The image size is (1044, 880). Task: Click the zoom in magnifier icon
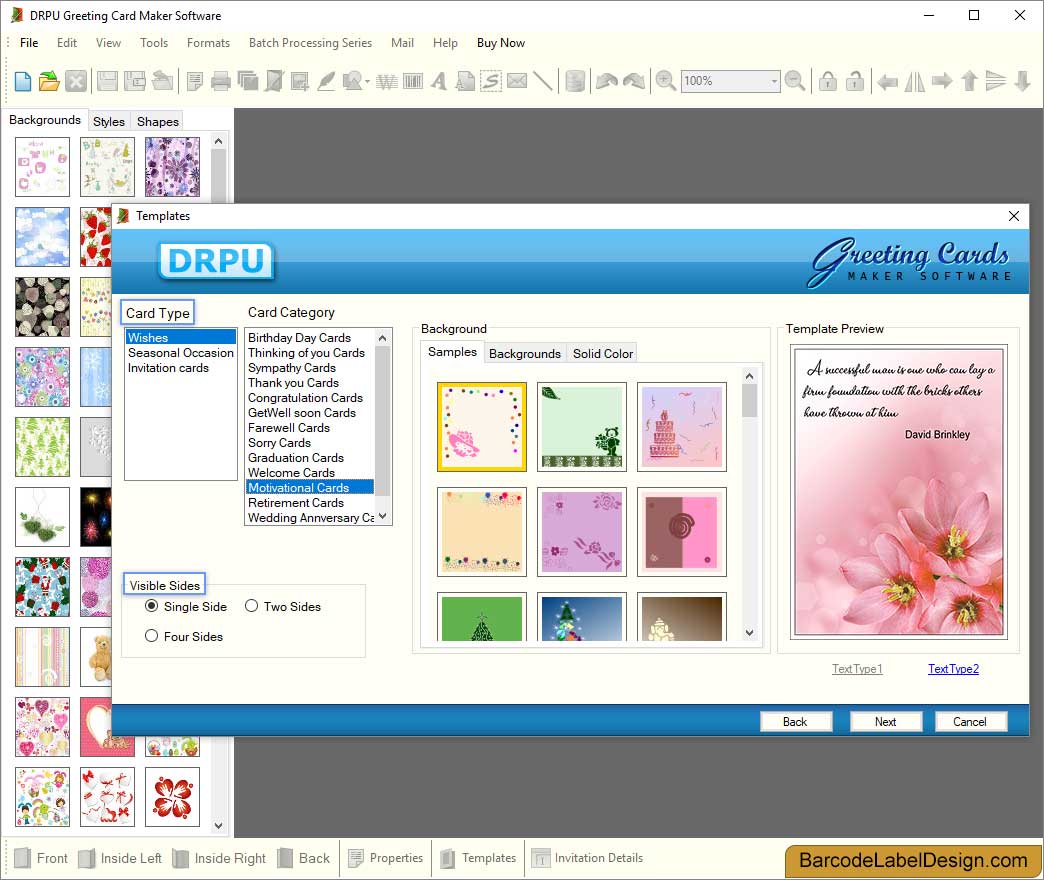tap(665, 81)
